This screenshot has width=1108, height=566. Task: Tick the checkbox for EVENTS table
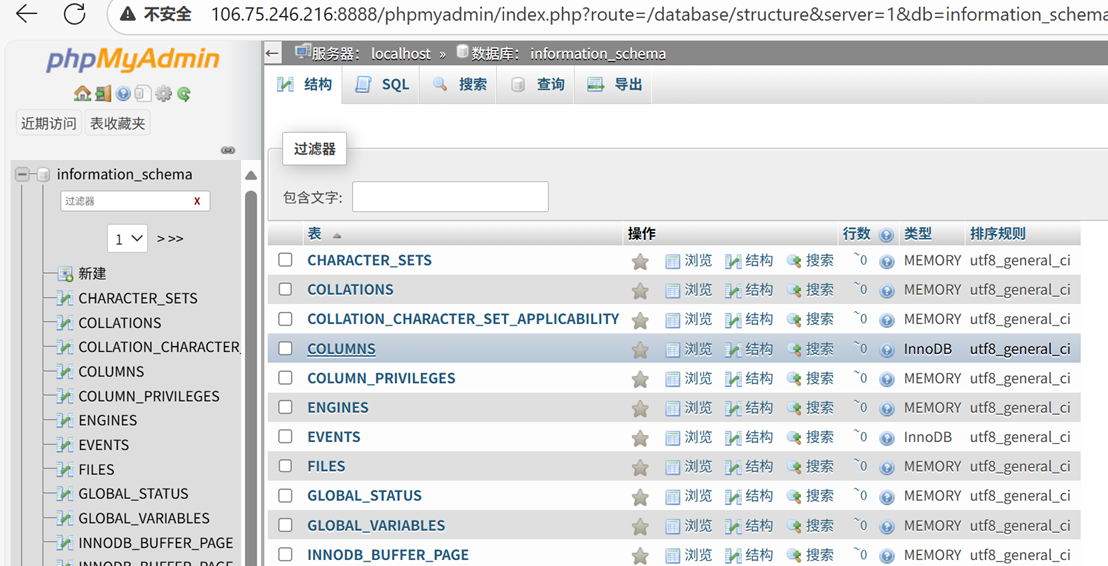pyautogui.click(x=286, y=437)
